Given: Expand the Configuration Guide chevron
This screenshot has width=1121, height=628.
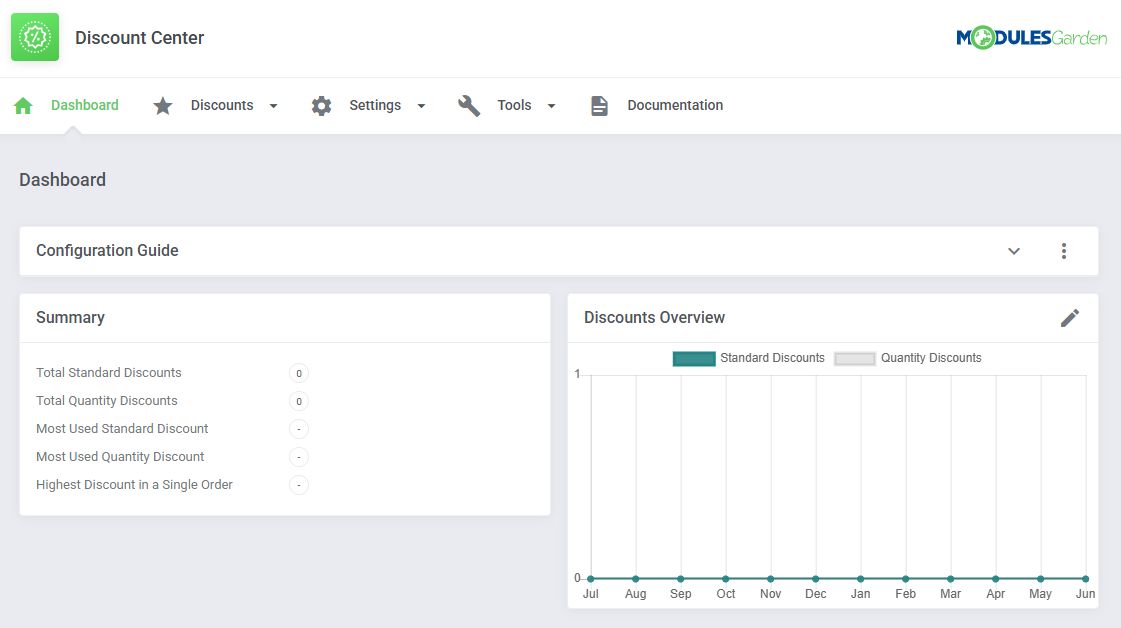Looking at the screenshot, I should 1014,251.
